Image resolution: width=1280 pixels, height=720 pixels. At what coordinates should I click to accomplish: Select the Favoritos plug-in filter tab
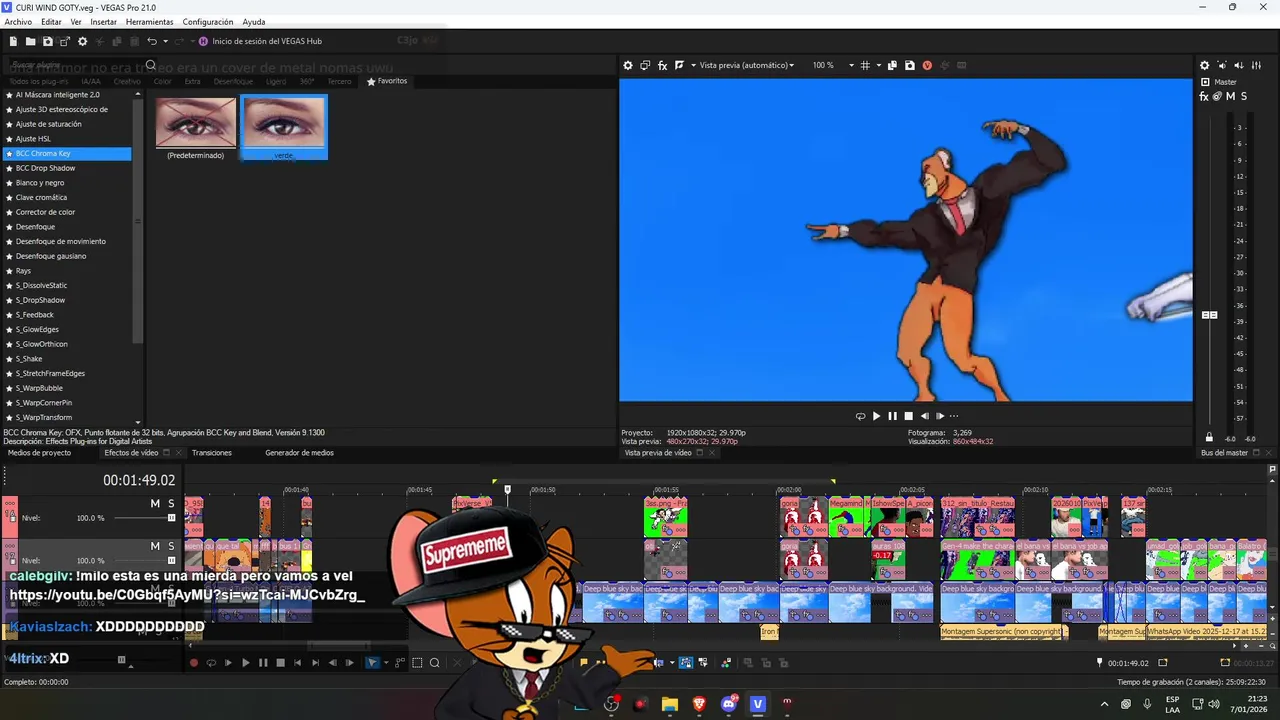[x=387, y=81]
